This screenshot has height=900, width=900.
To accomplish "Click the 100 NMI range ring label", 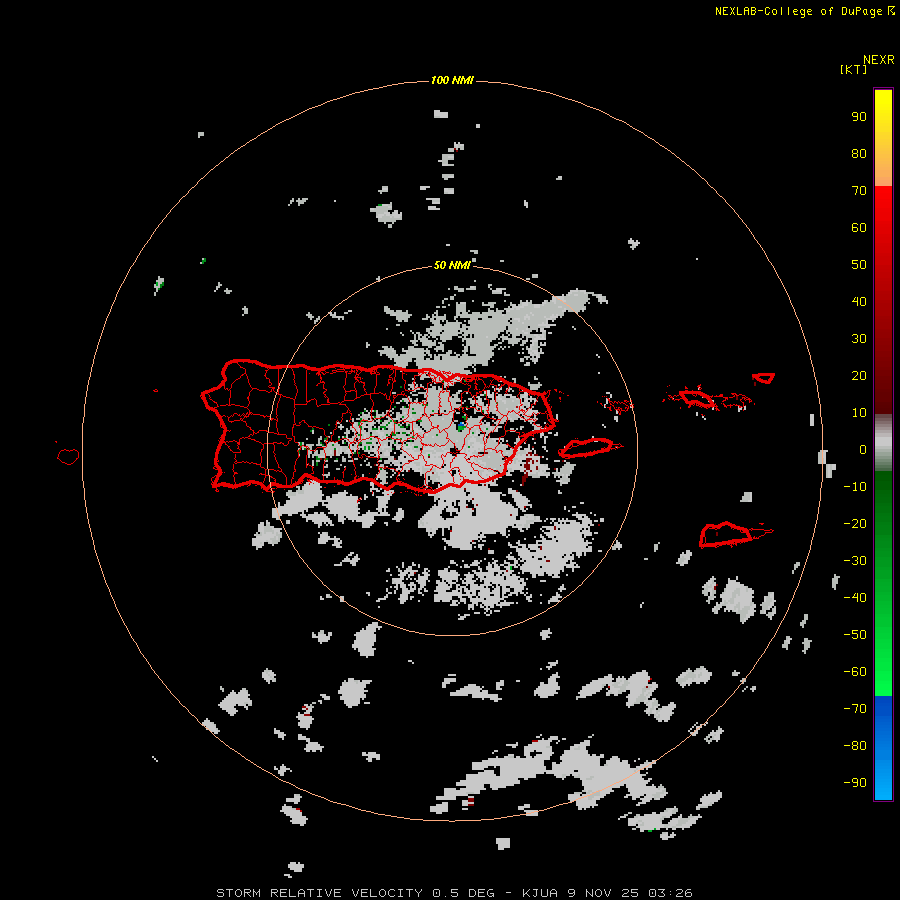I will (x=452, y=80).
